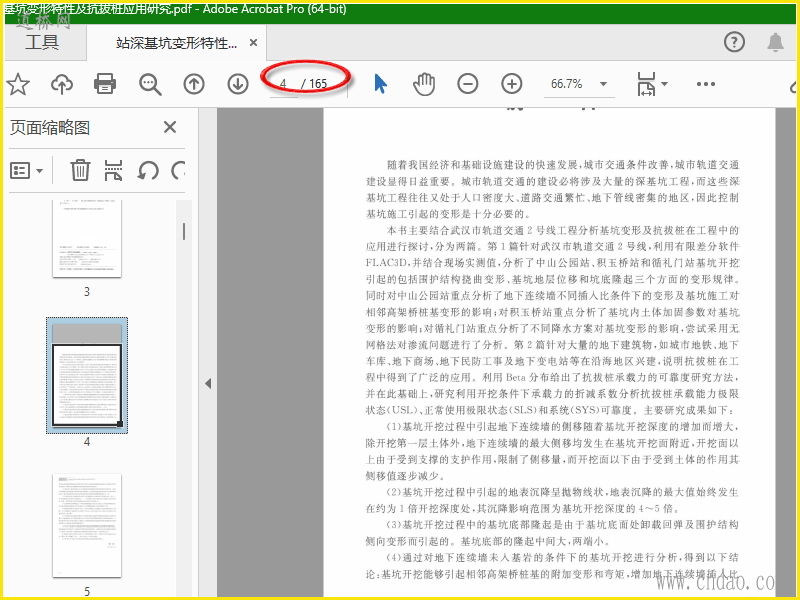Expand the page fit options arrow
Image resolution: width=800 pixels, height=600 pixels.
(x=664, y=84)
